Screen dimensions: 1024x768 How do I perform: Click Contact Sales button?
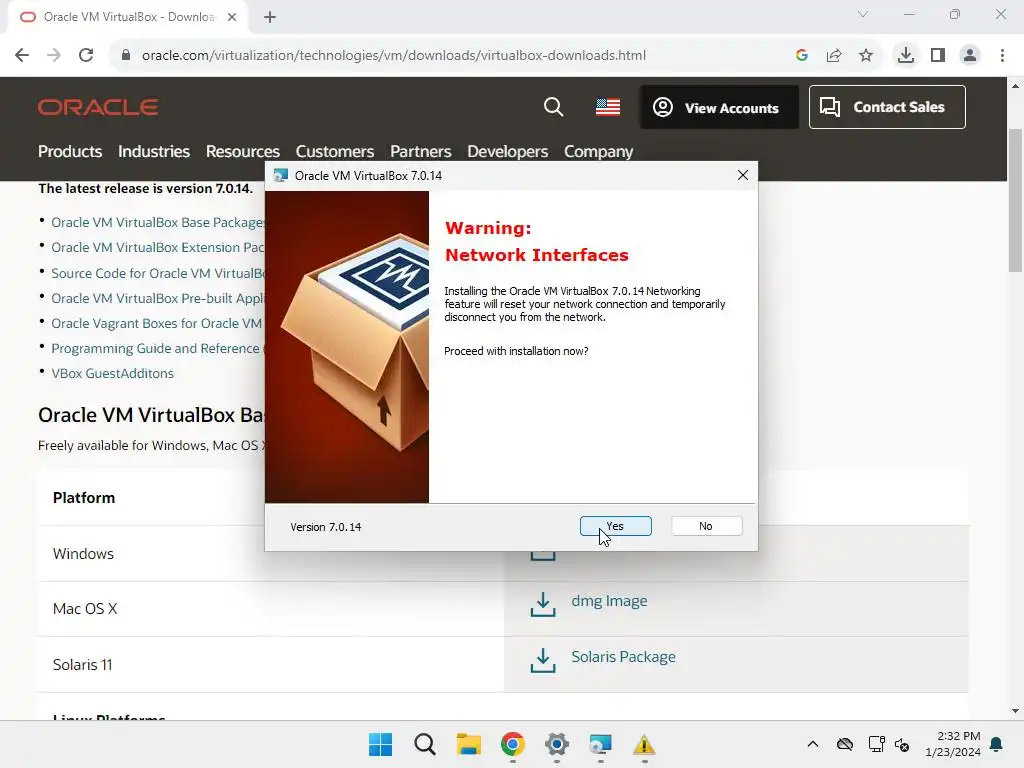point(887,107)
